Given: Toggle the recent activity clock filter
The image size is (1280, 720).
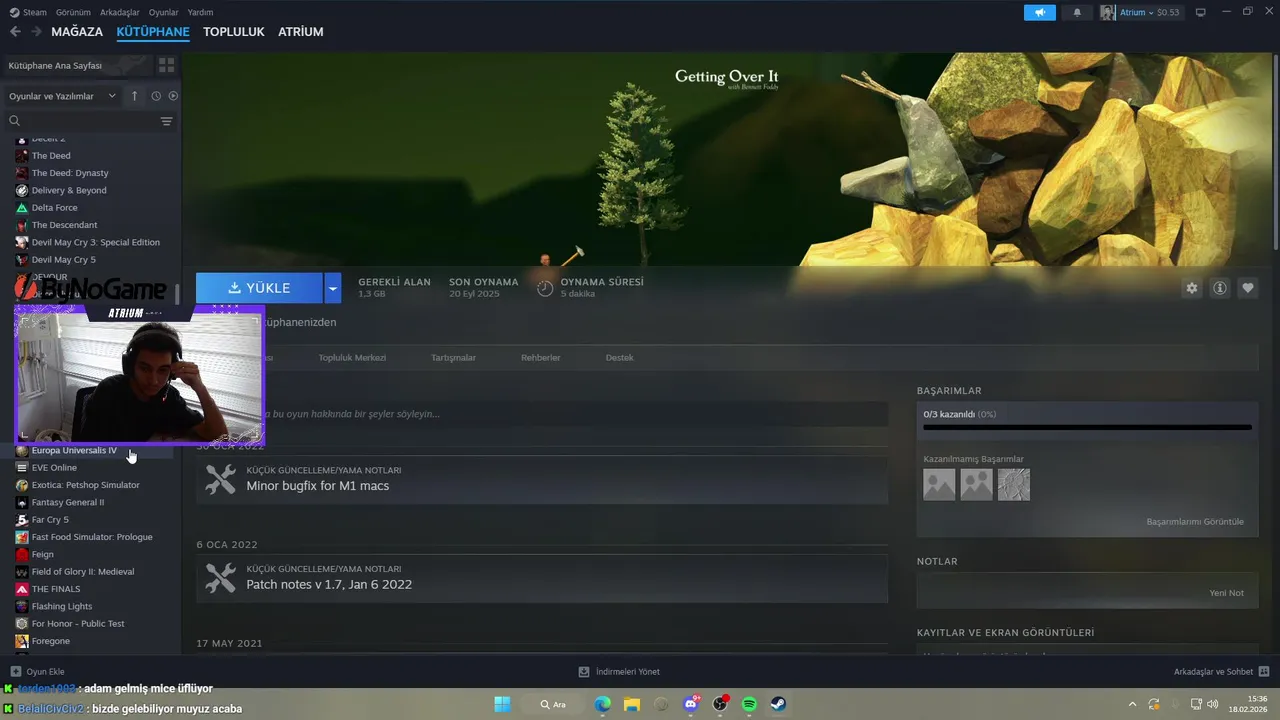Looking at the screenshot, I should point(156,96).
